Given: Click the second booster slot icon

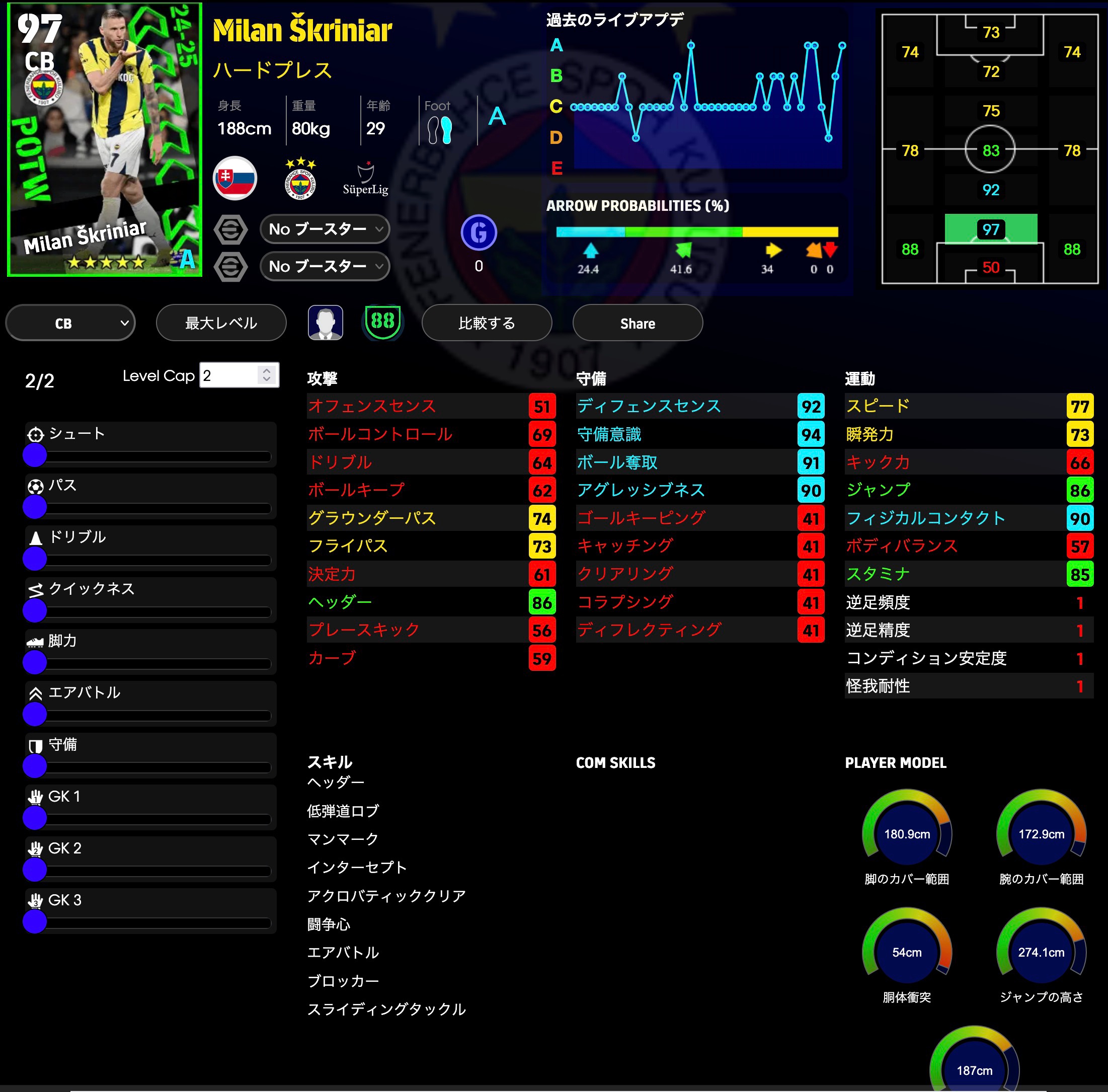Looking at the screenshot, I should [x=230, y=267].
